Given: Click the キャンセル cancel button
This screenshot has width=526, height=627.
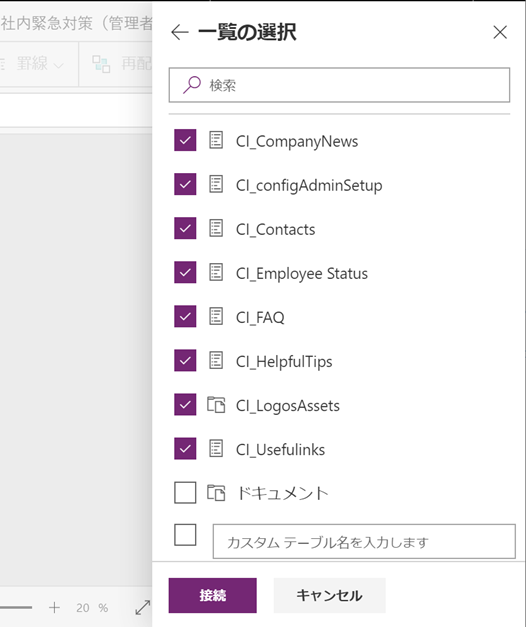Looking at the screenshot, I should (330, 595).
